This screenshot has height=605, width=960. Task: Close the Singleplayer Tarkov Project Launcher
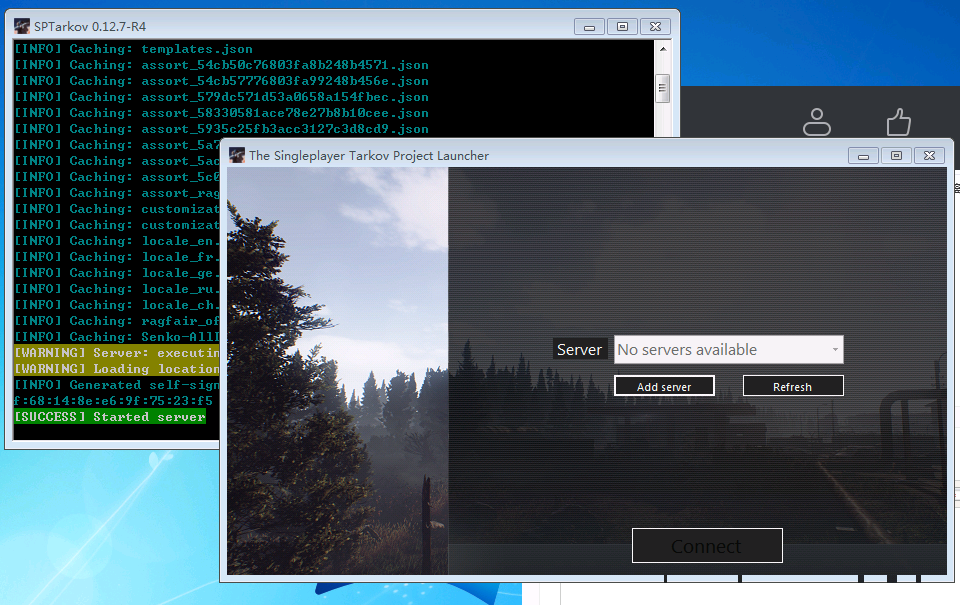(x=929, y=156)
